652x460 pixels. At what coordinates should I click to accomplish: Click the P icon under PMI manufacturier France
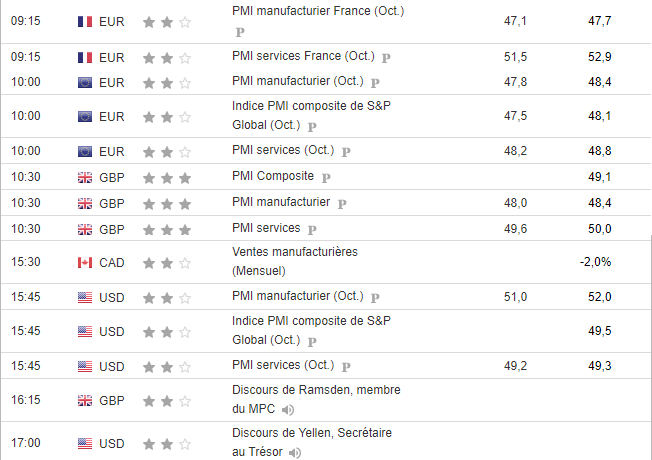[x=238, y=32]
